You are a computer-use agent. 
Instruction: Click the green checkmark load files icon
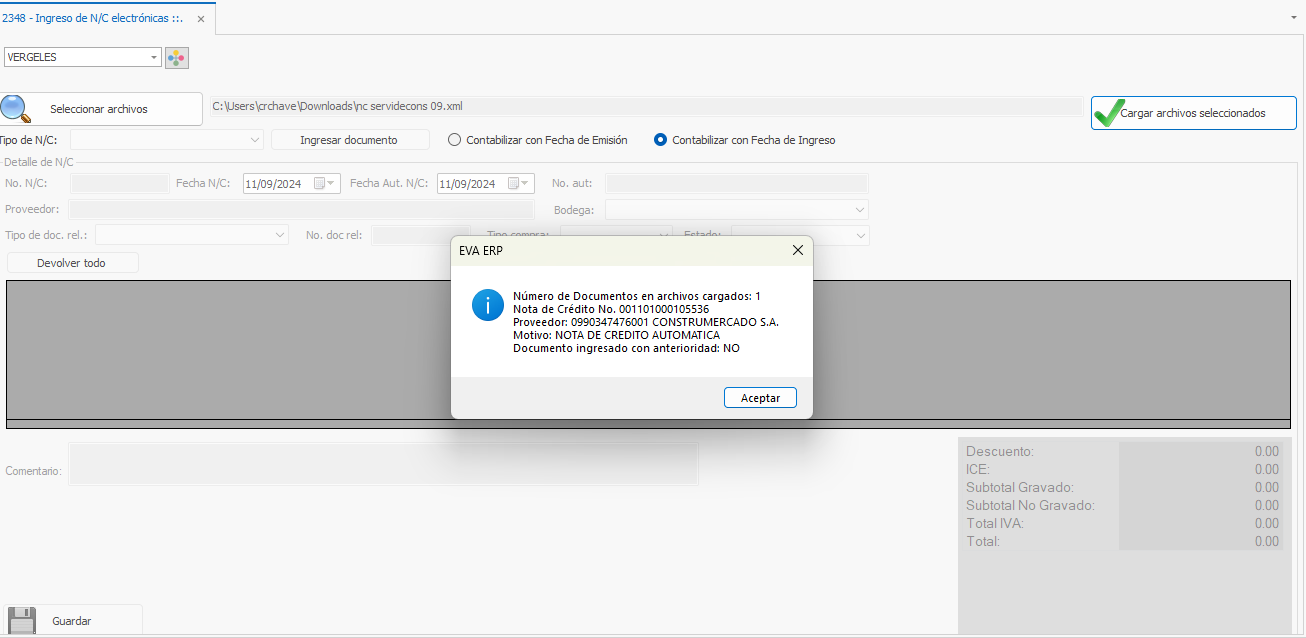[1106, 113]
